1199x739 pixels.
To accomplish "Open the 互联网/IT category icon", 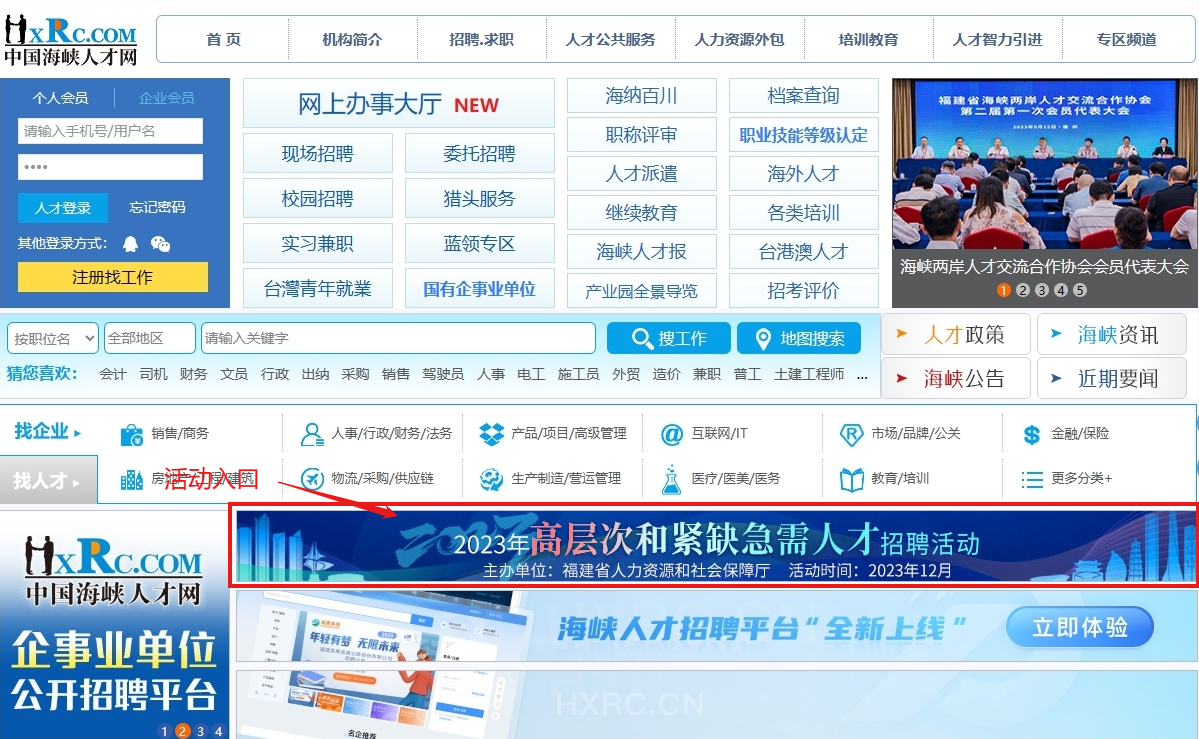I will click(x=671, y=435).
